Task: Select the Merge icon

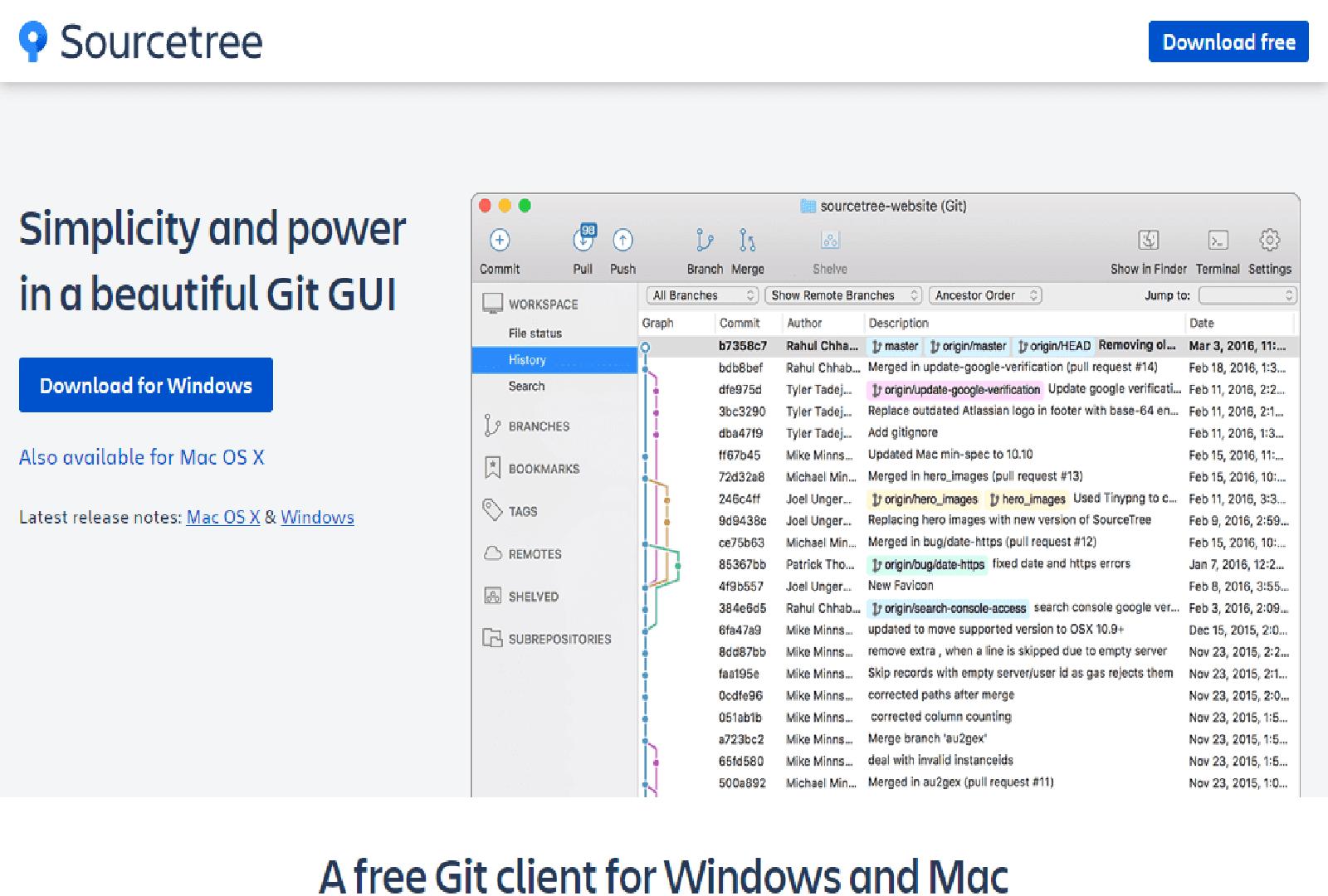Action: tap(746, 242)
